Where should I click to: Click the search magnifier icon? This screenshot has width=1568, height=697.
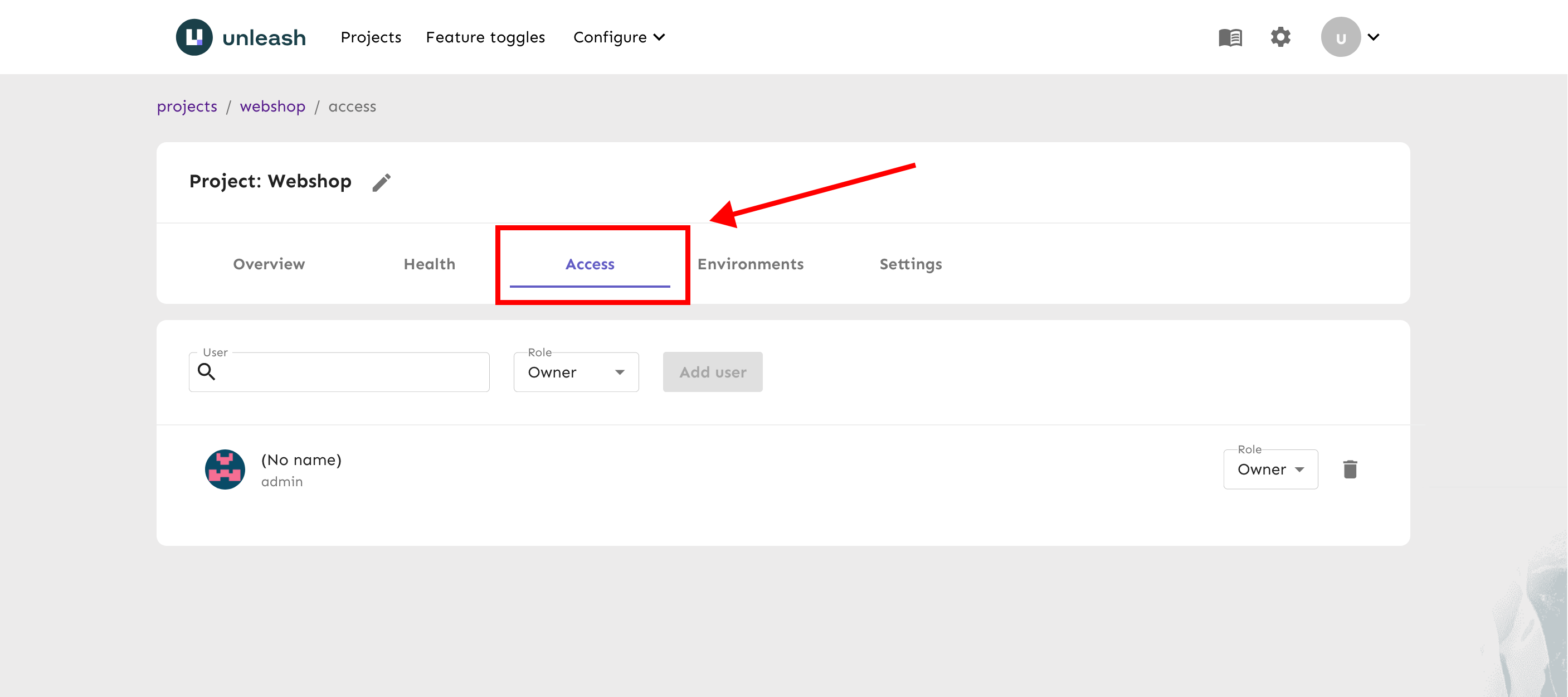(x=206, y=372)
